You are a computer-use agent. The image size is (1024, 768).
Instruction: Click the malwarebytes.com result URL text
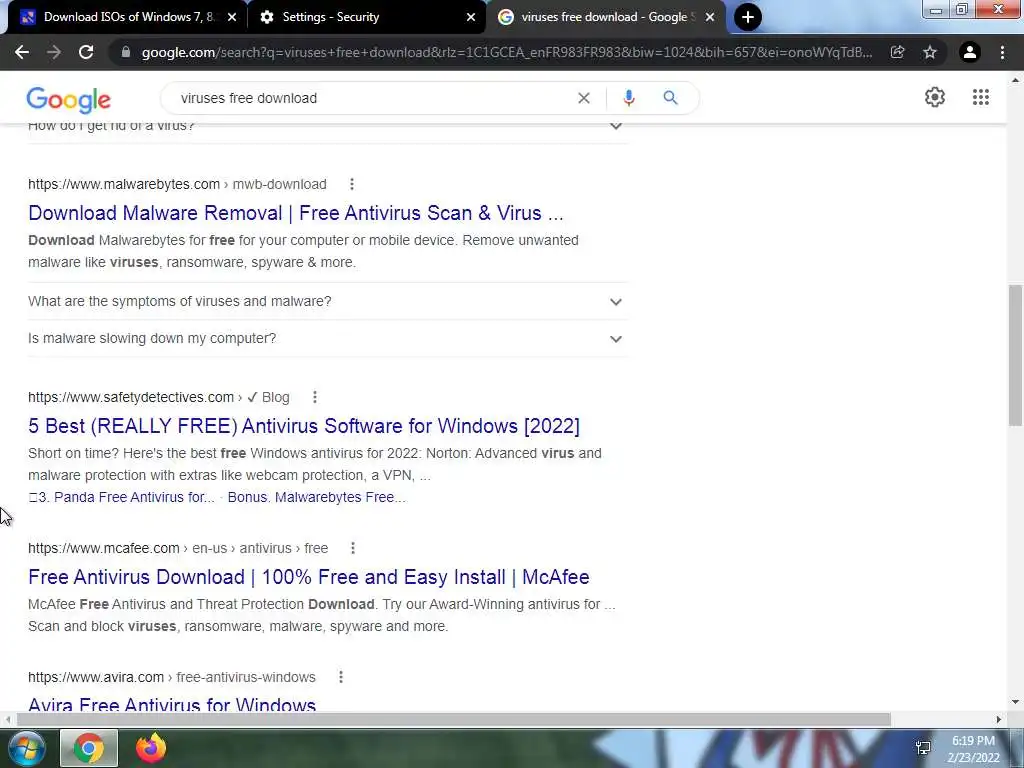[177, 184]
